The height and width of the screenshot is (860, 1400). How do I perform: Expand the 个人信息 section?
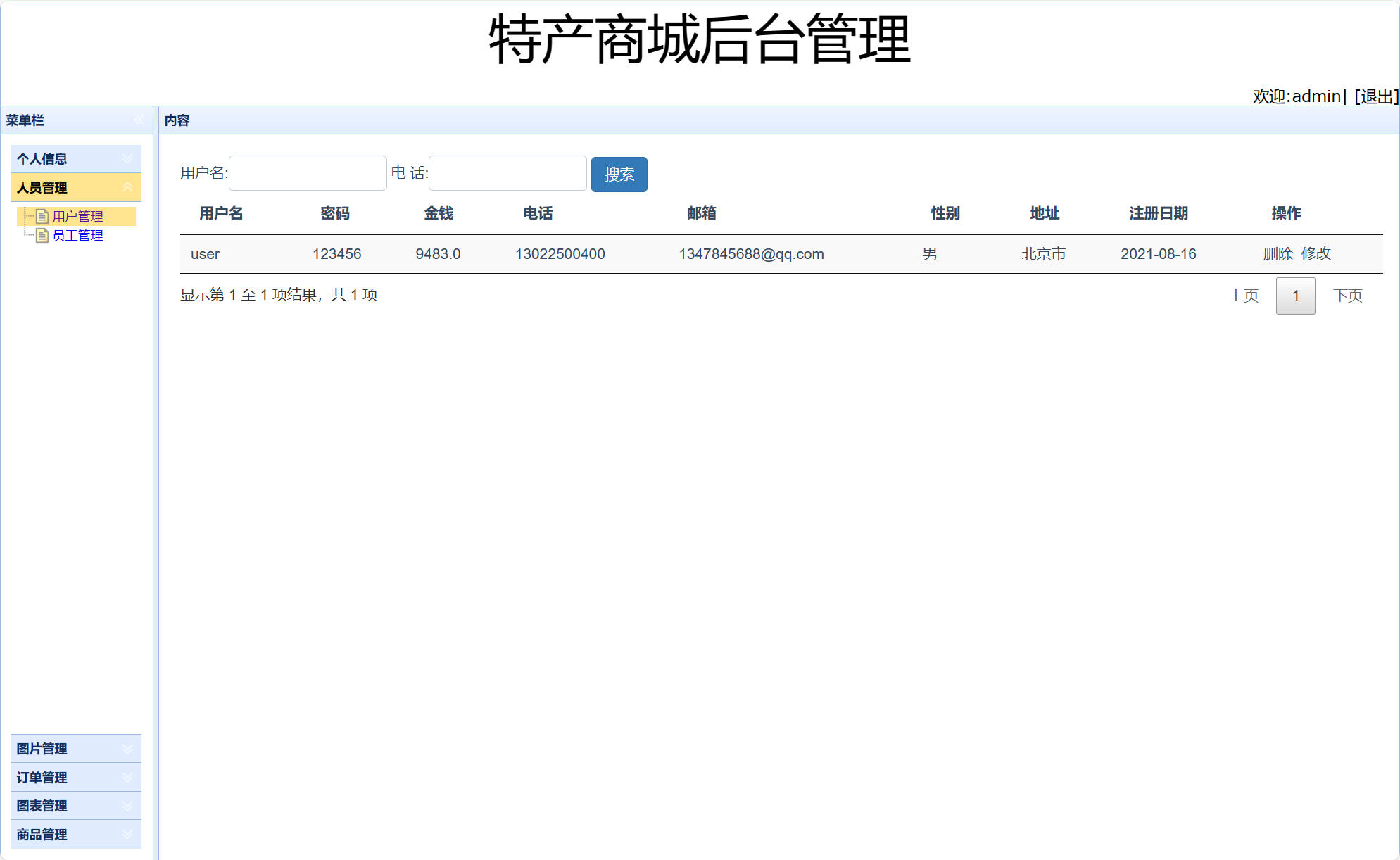127,158
